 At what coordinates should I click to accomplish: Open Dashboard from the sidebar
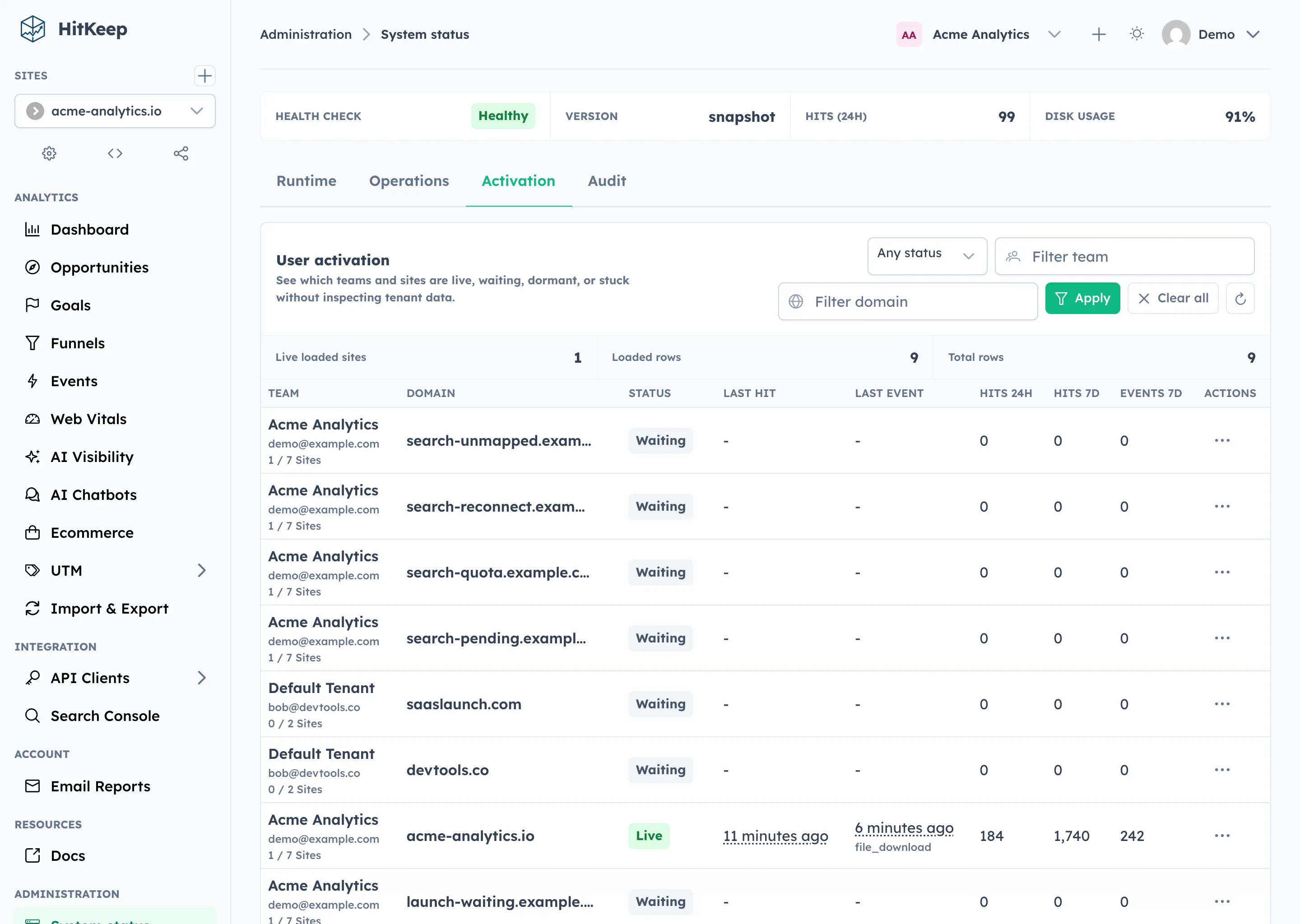coord(115,229)
